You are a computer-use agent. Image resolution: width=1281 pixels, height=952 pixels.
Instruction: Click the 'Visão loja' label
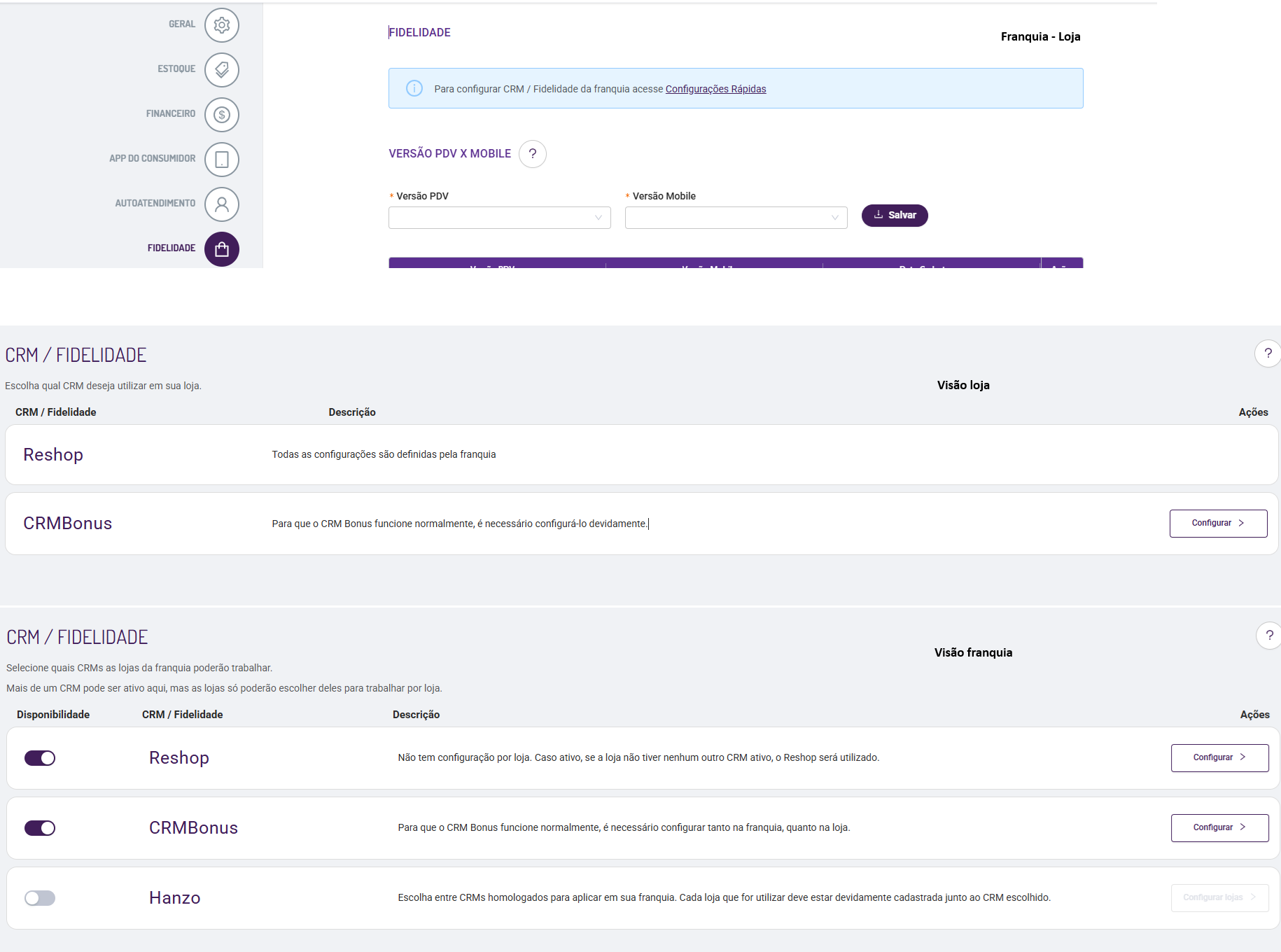(x=963, y=385)
